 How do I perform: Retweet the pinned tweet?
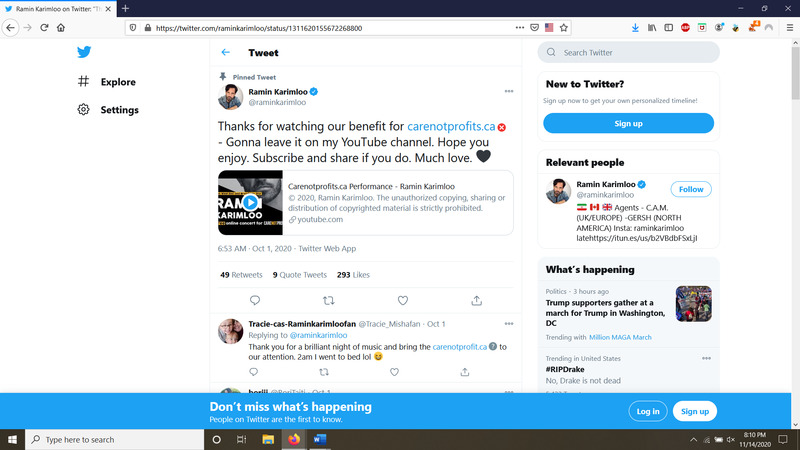(x=329, y=300)
